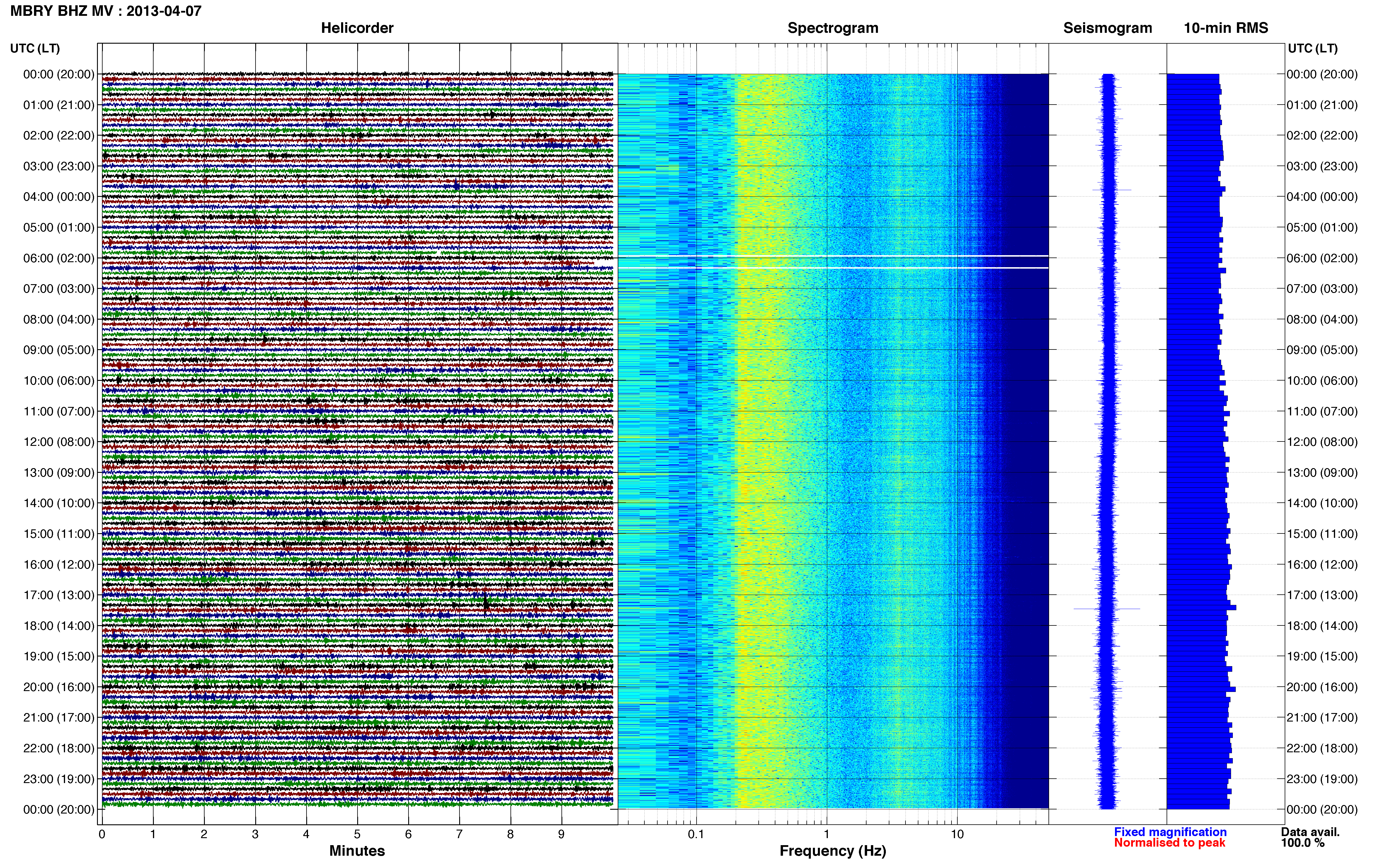Screen dimensions: 1389x868
Task: Click left time label 20:00 (16:00)
Action: click(x=59, y=687)
